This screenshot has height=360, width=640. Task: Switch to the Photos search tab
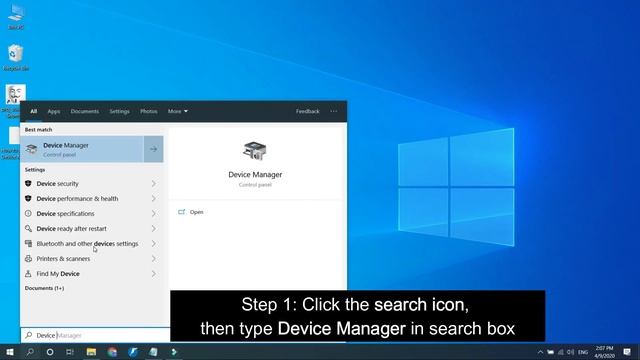tap(149, 111)
